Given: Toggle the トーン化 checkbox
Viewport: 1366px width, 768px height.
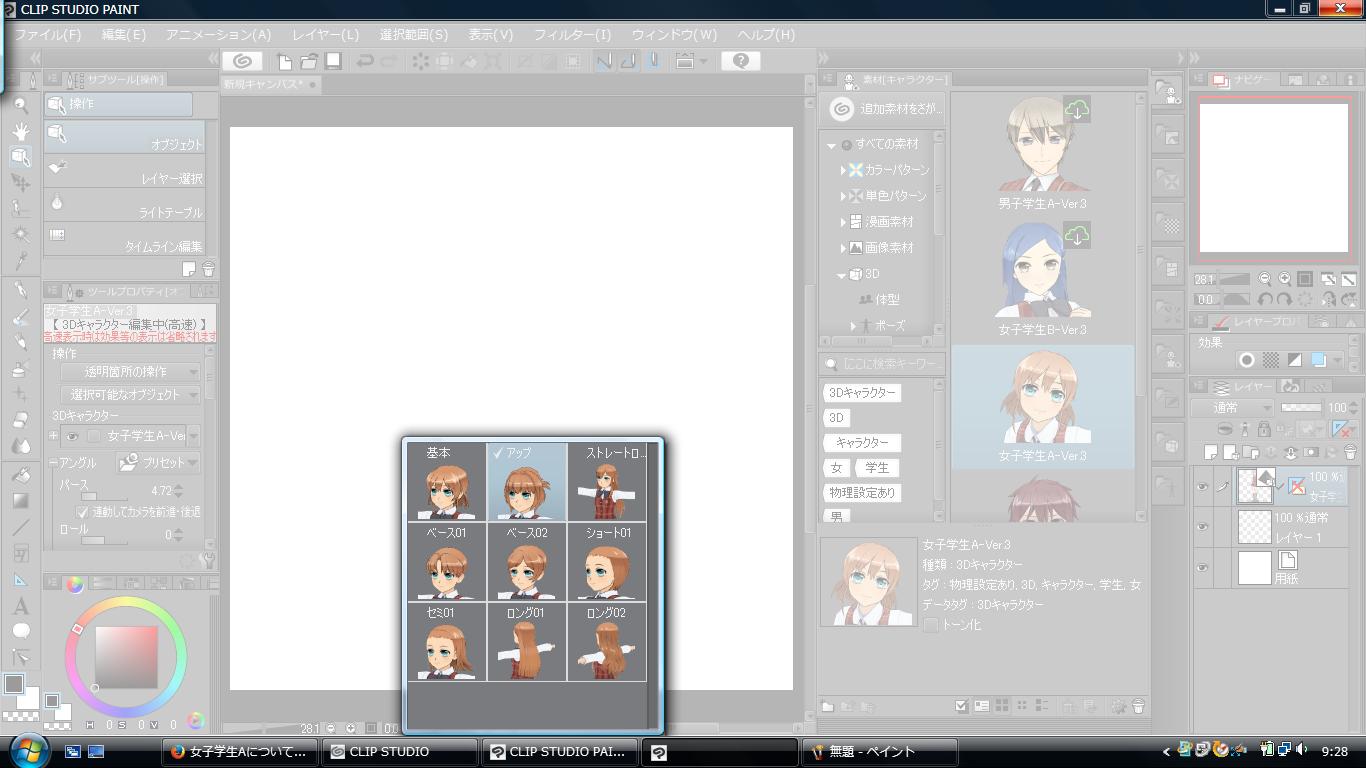Looking at the screenshot, I should pos(931,625).
